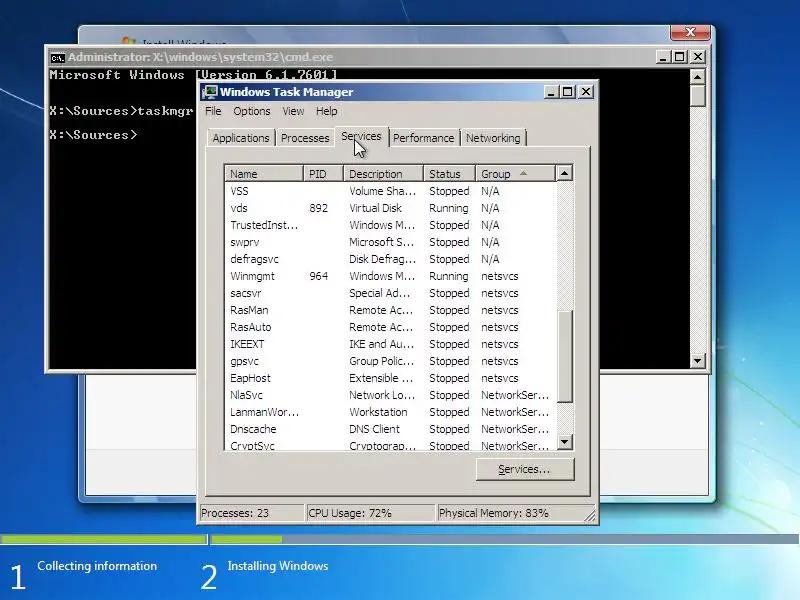Click the Collecting information step label
This screenshot has width=800, height=600.
pyautogui.click(x=97, y=566)
